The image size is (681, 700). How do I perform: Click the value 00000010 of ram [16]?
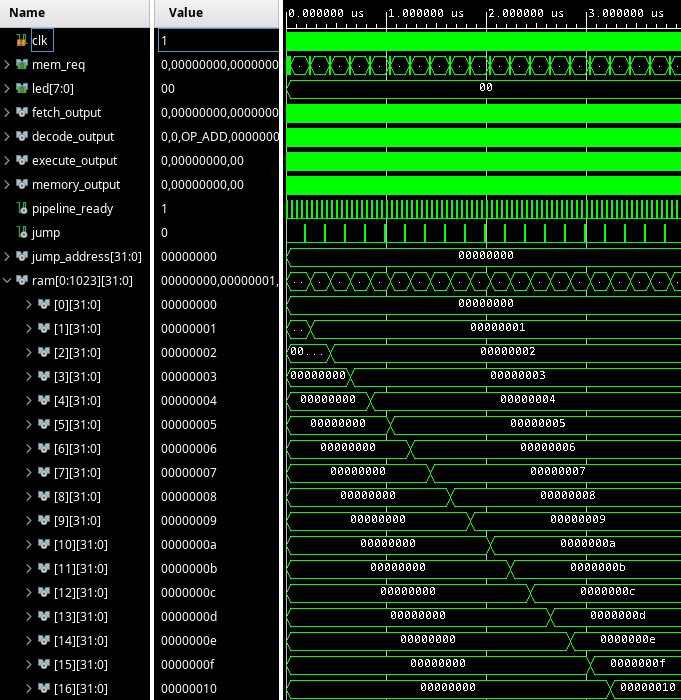(x=189, y=689)
